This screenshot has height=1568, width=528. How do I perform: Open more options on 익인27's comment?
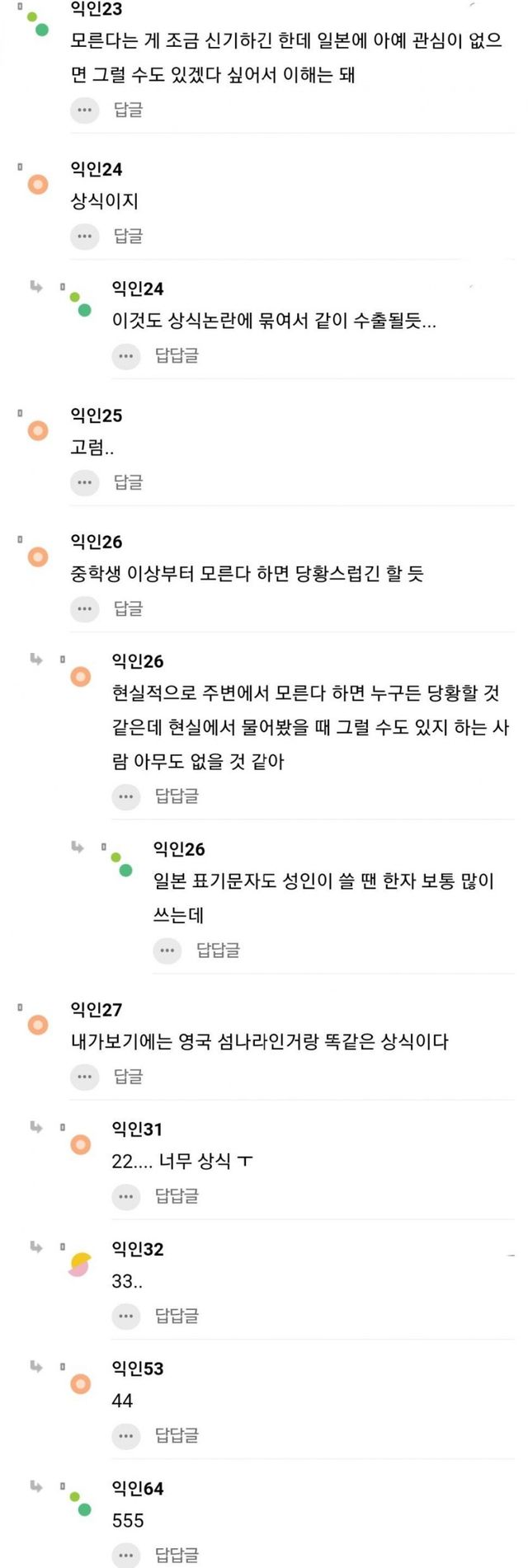point(84,1077)
